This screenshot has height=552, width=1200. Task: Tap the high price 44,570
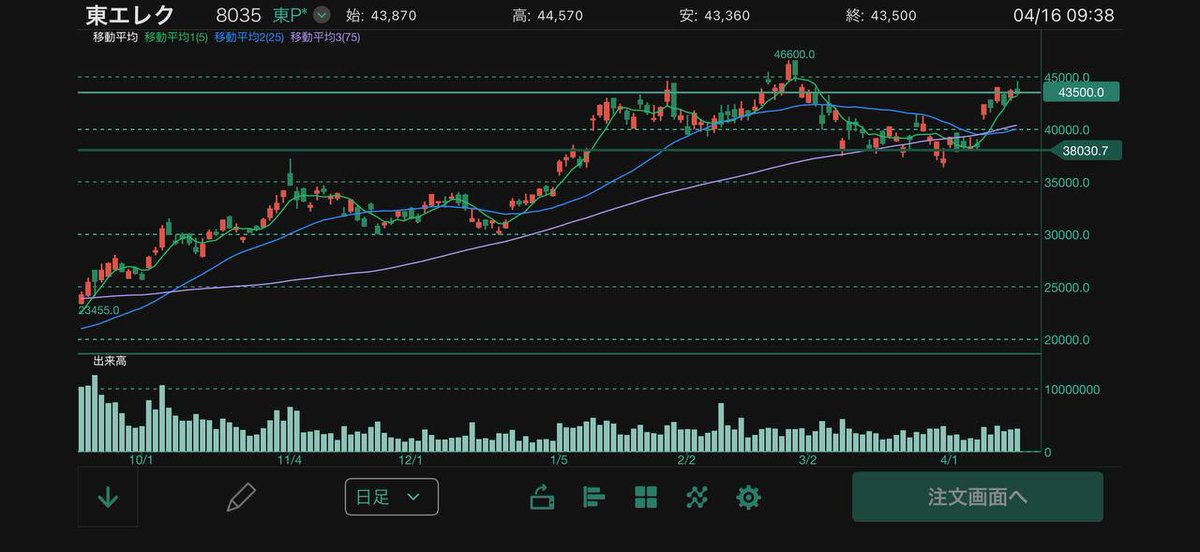(x=561, y=15)
